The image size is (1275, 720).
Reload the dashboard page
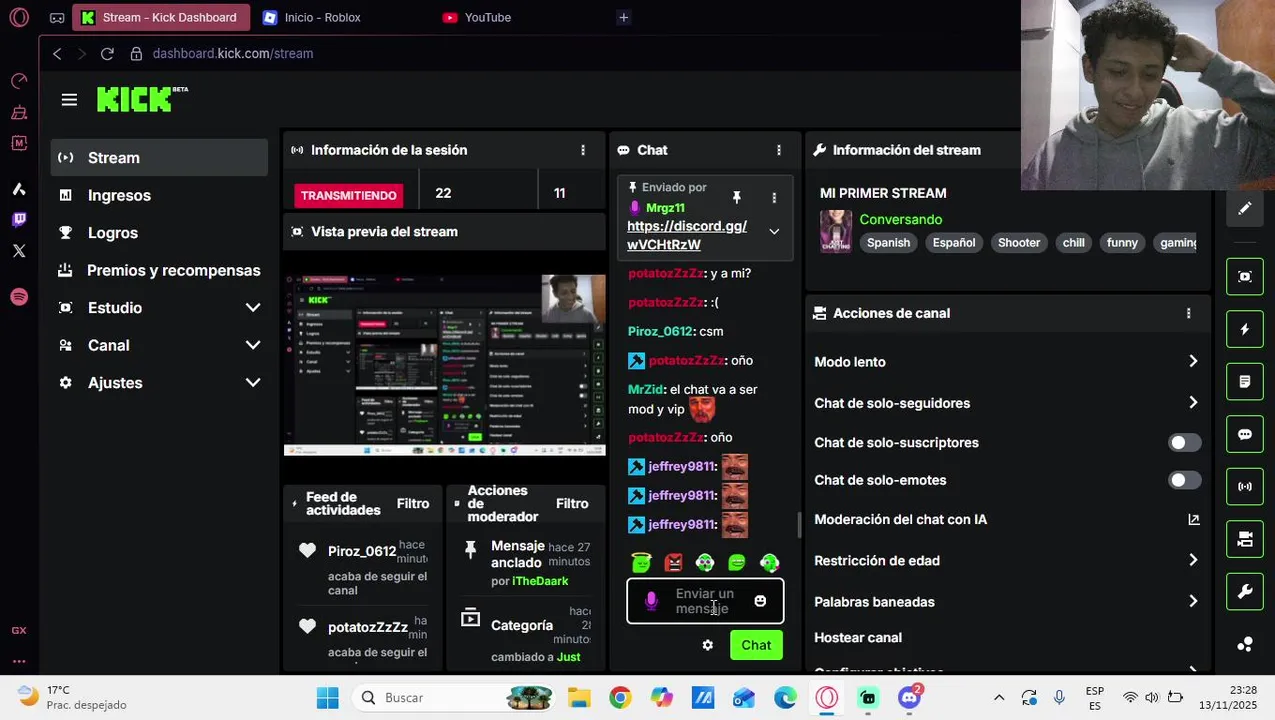pos(107,54)
